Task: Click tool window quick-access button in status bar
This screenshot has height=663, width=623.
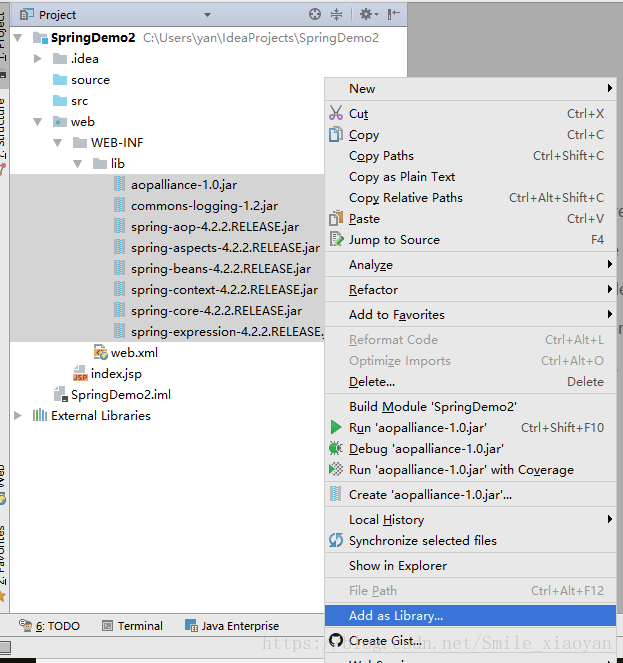Action: click(5, 647)
